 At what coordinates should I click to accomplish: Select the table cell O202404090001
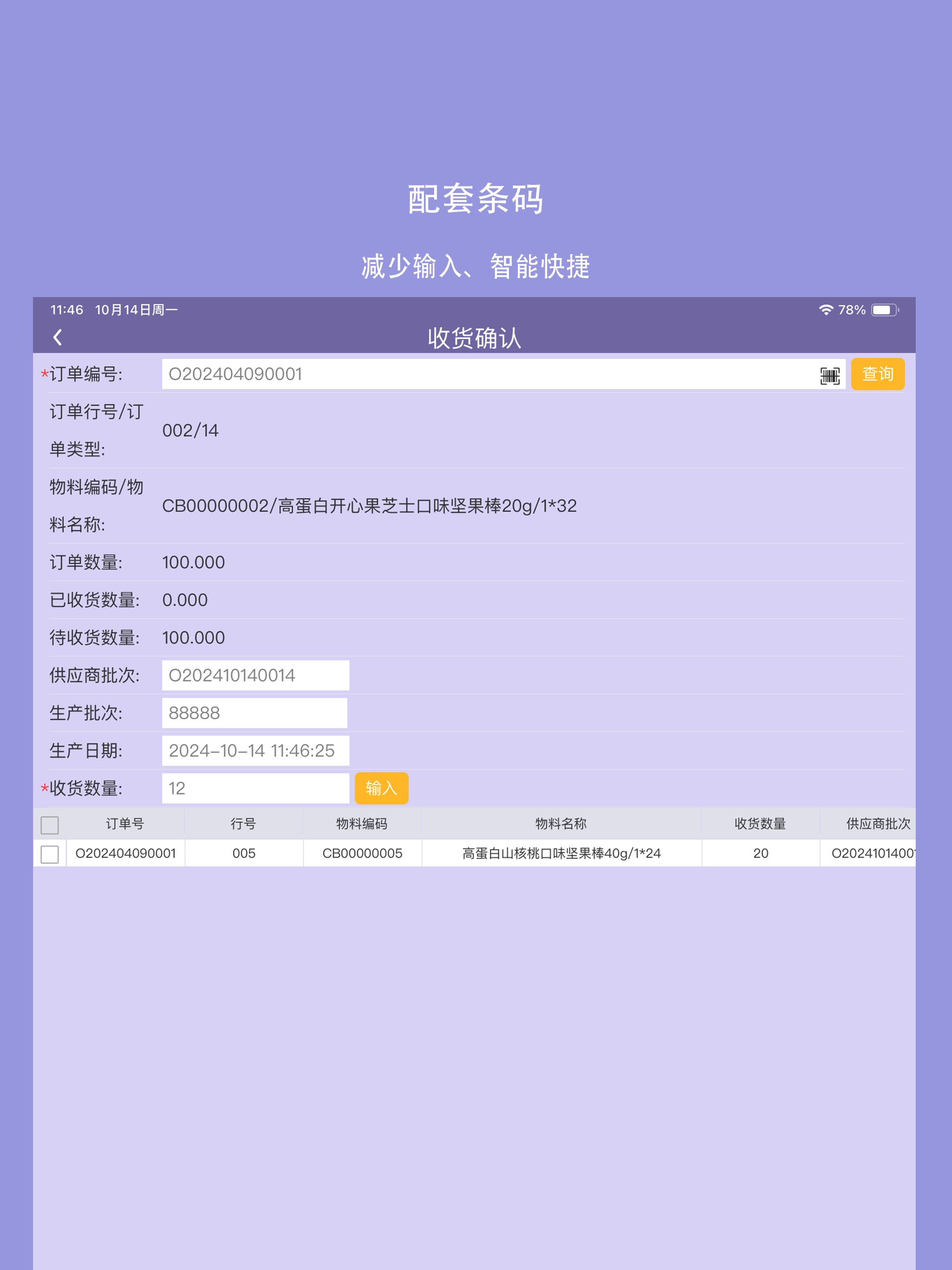click(x=126, y=853)
